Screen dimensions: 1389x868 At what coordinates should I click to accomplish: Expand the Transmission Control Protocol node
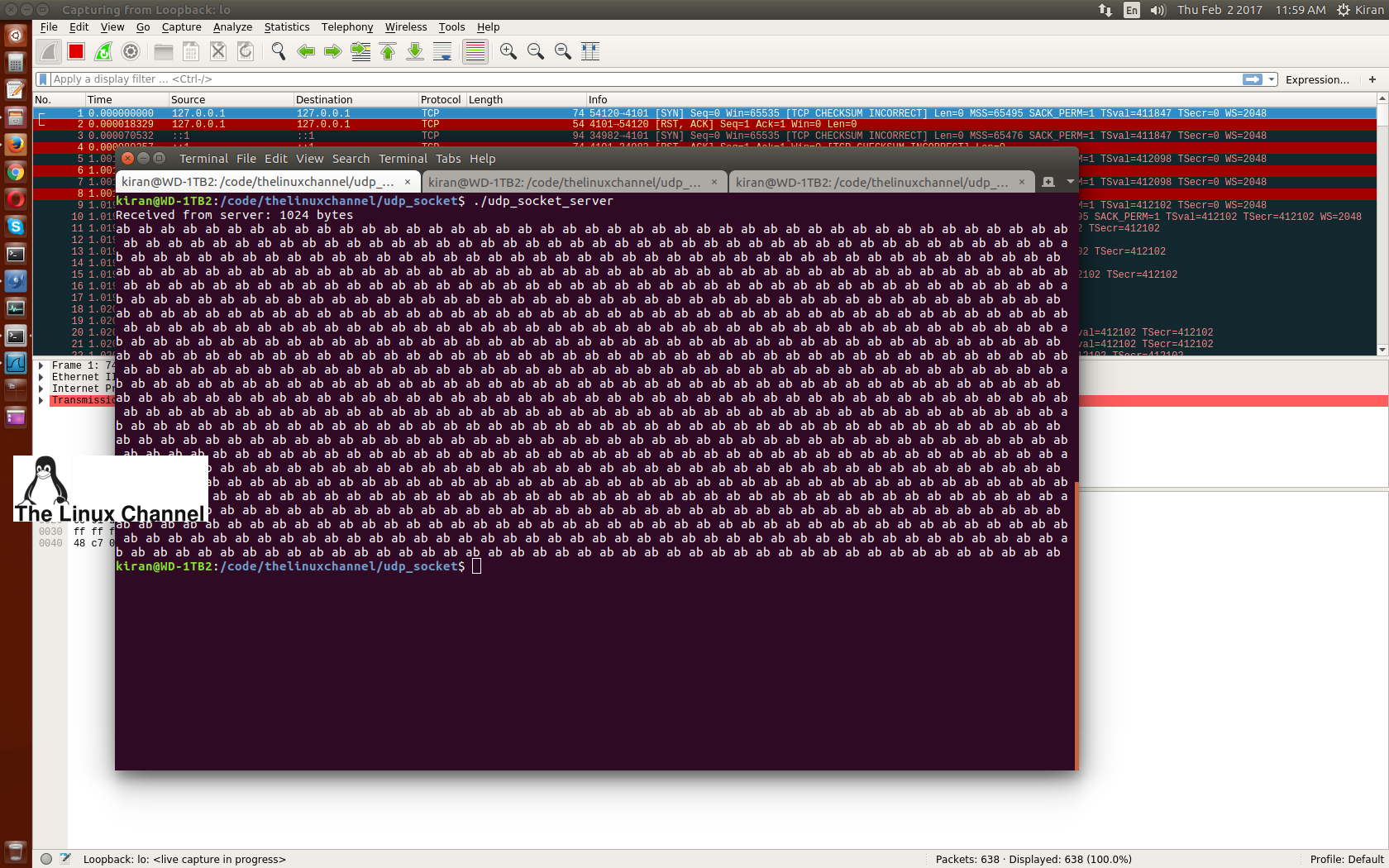[41, 400]
